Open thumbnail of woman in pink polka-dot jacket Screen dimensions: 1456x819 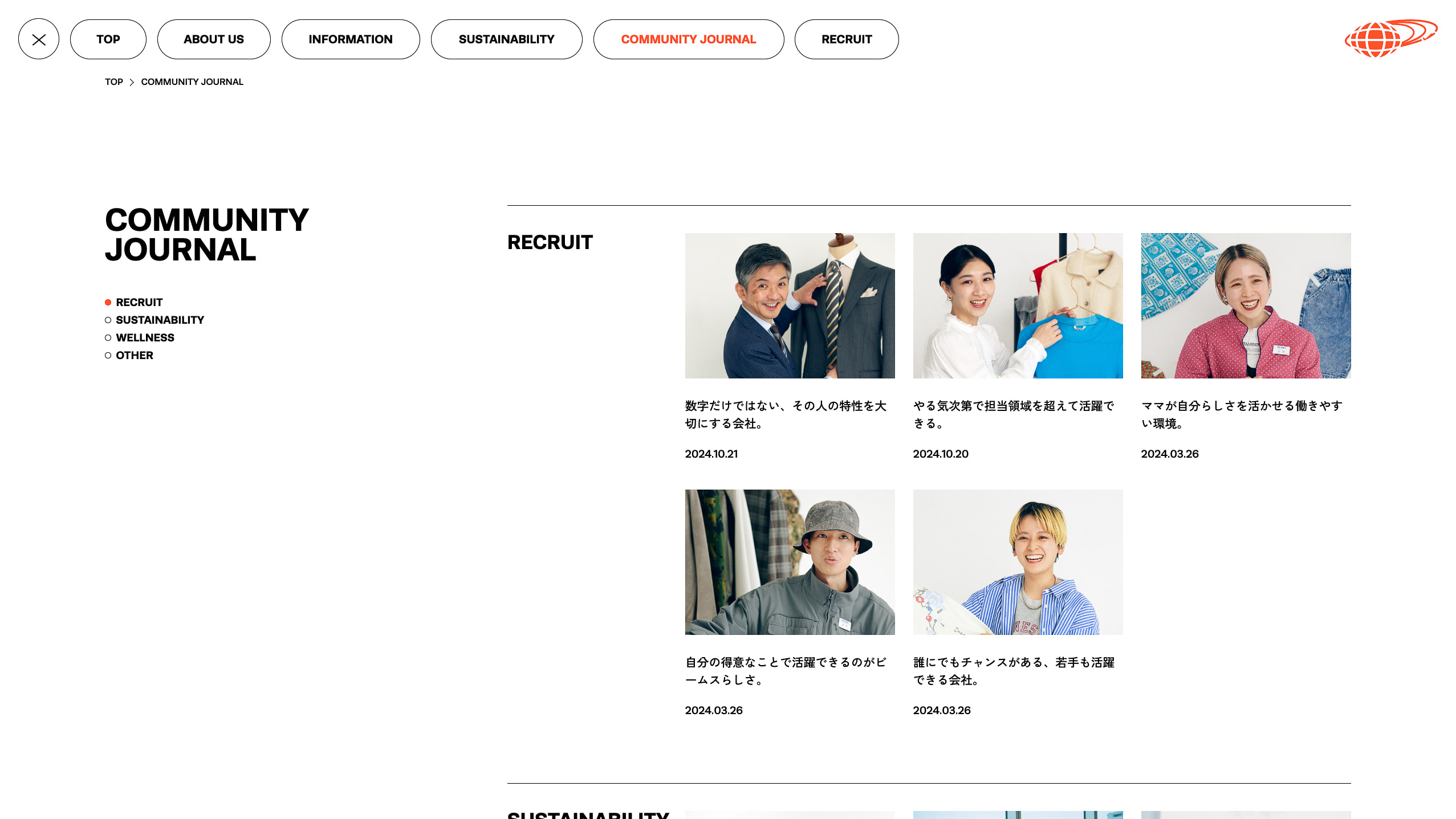pyautogui.click(x=1246, y=305)
